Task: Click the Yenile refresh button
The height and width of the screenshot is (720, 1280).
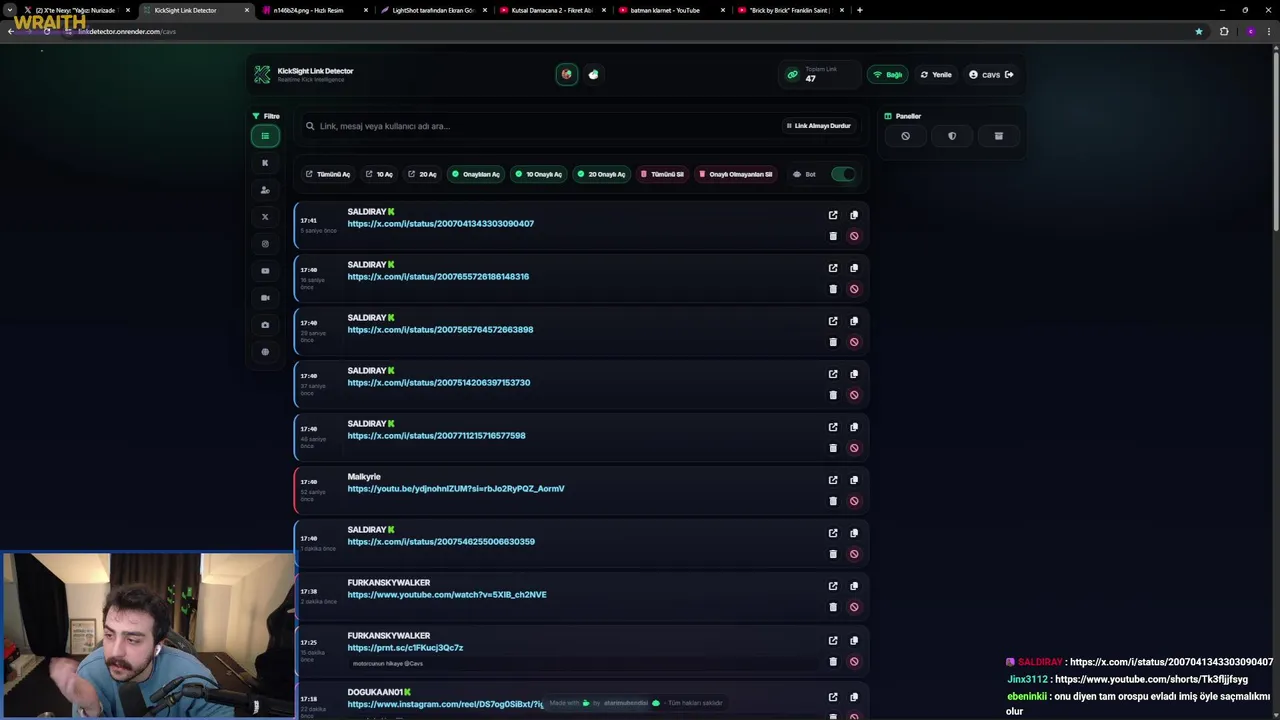Action: (x=936, y=75)
